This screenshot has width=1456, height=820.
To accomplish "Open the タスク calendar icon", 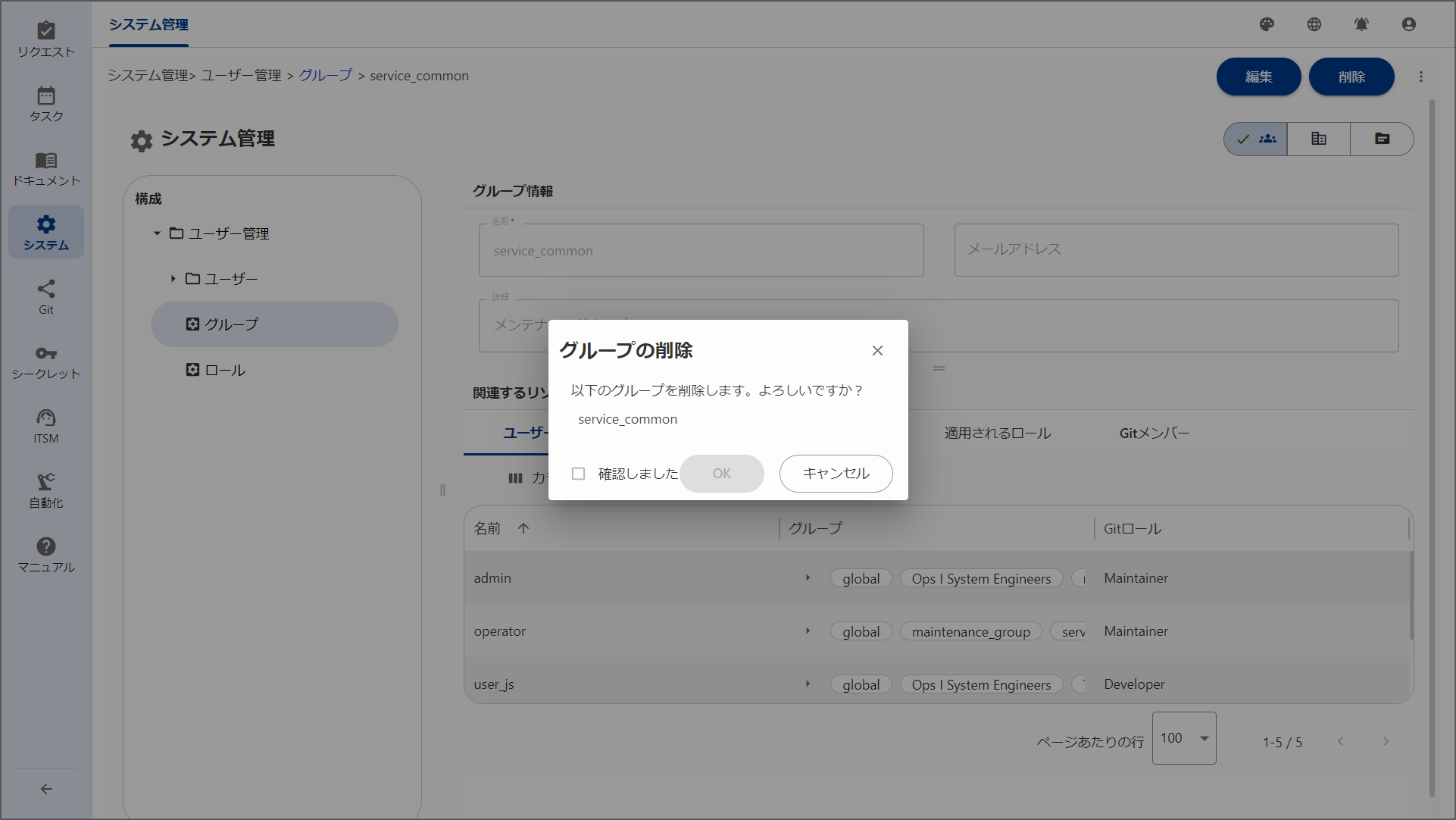I will [x=46, y=95].
